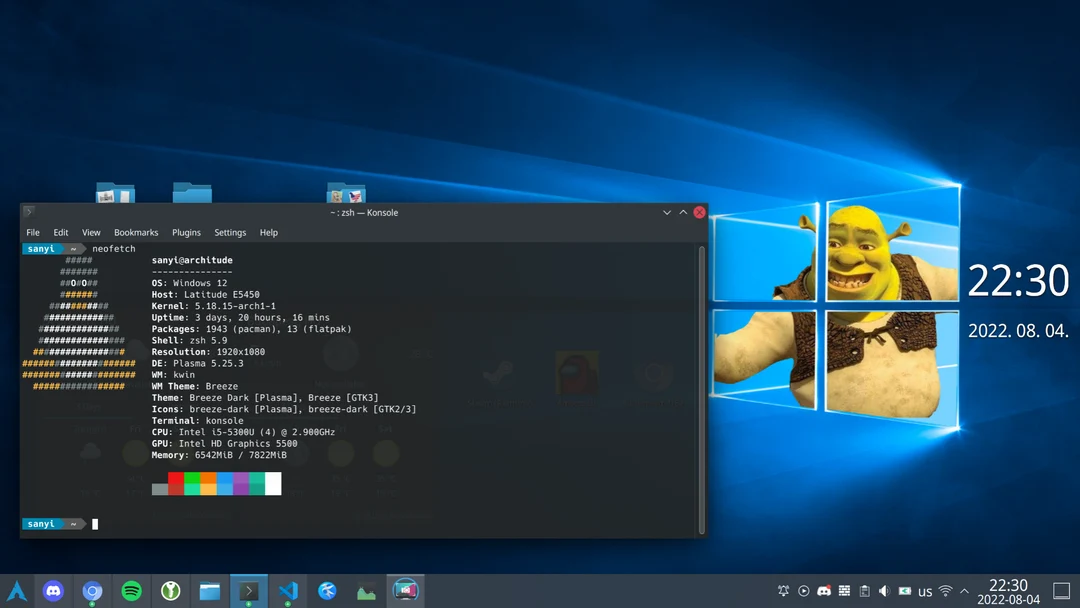Image resolution: width=1080 pixels, height=608 pixels.
Task: Switch the 'us' keyboard layout indicator
Action: click(x=925, y=591)
